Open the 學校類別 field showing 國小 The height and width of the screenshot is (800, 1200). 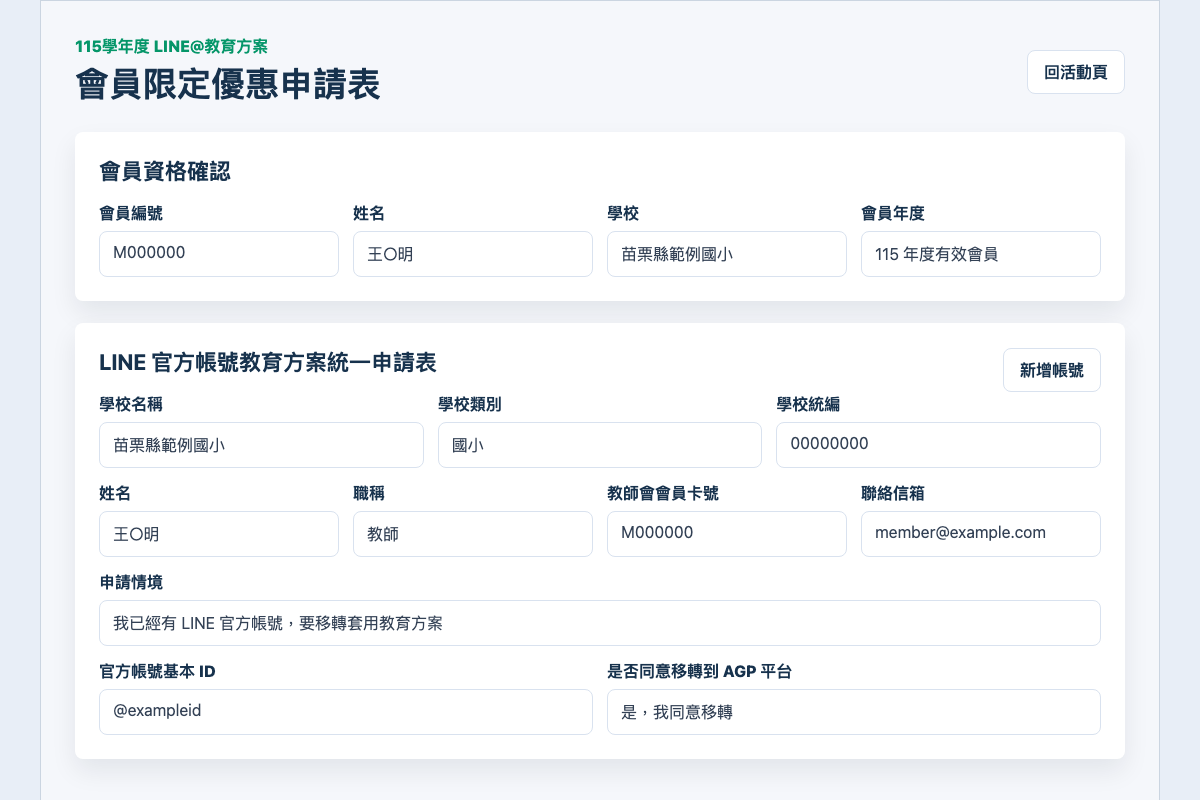pyautogui.click(x=600, y=445)
